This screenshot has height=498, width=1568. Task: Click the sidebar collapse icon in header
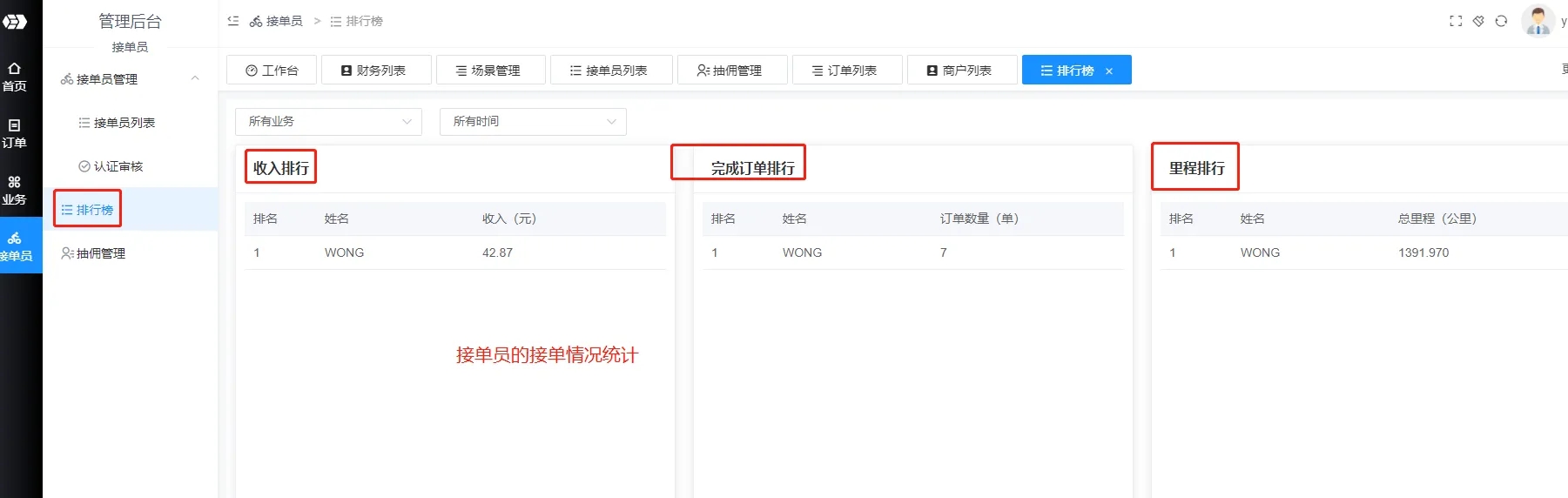[233, 21]
